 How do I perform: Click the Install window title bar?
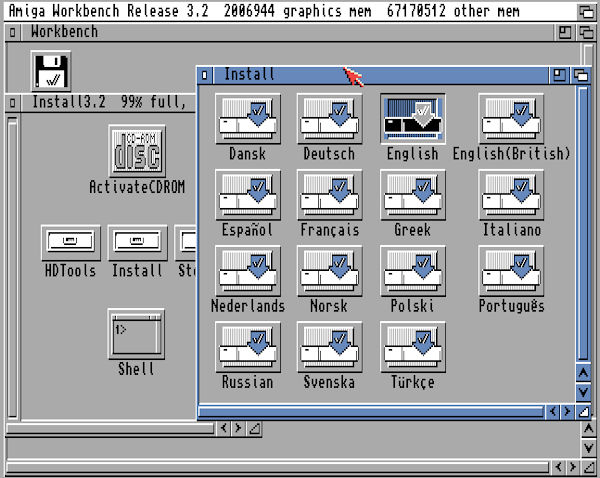click(400, 75)
